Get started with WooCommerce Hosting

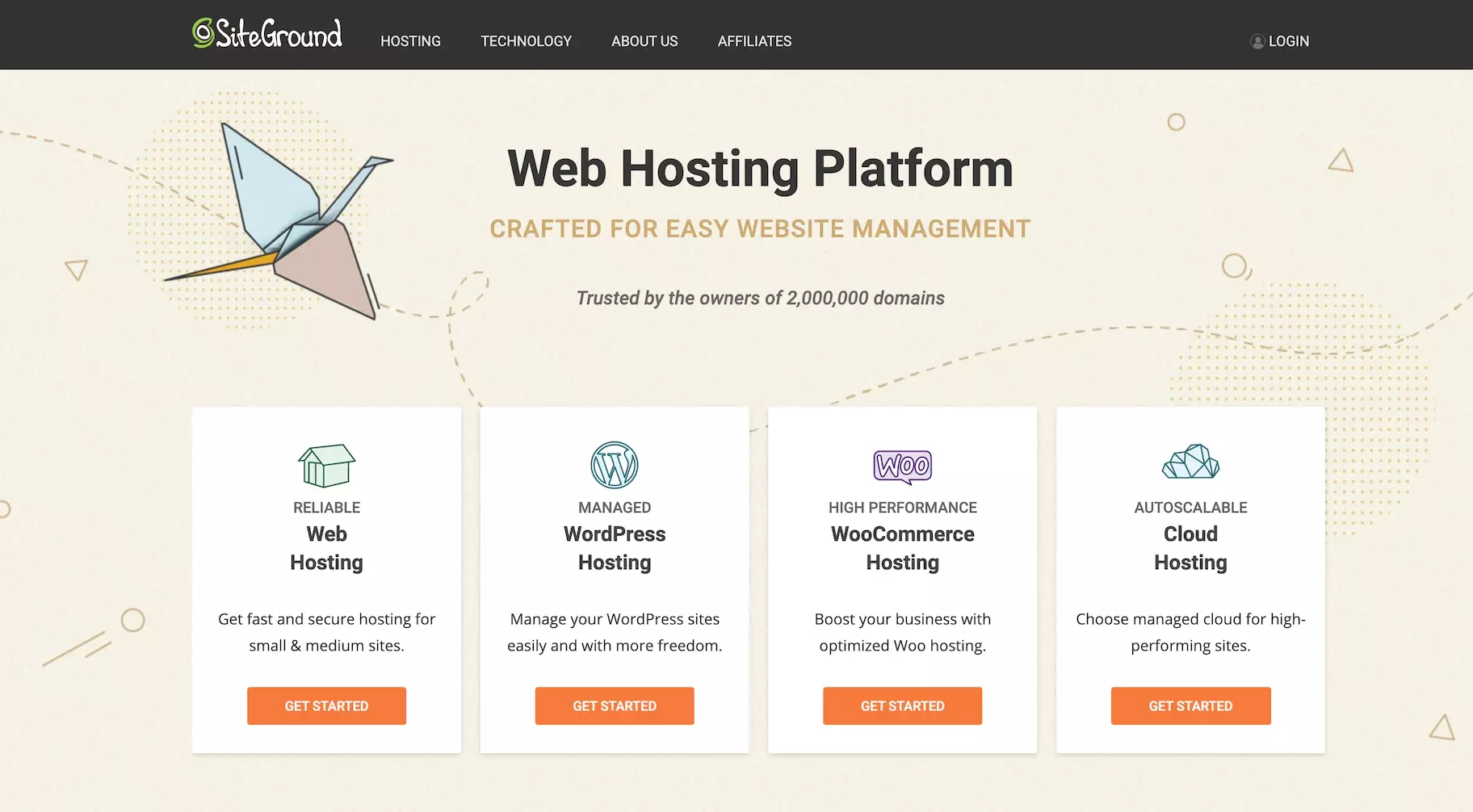(x=902, y=705)
